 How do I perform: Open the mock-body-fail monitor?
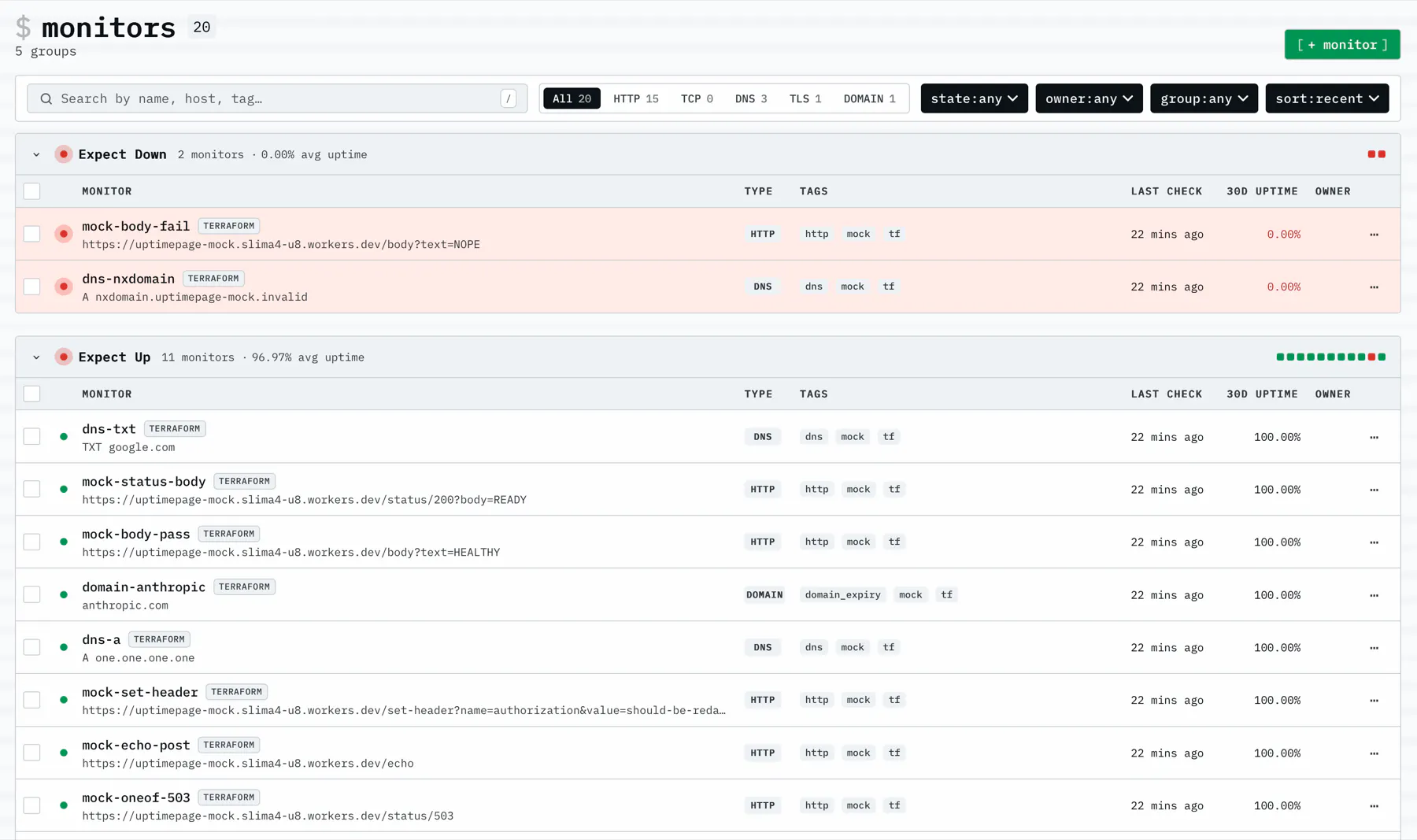pos(135,226)
